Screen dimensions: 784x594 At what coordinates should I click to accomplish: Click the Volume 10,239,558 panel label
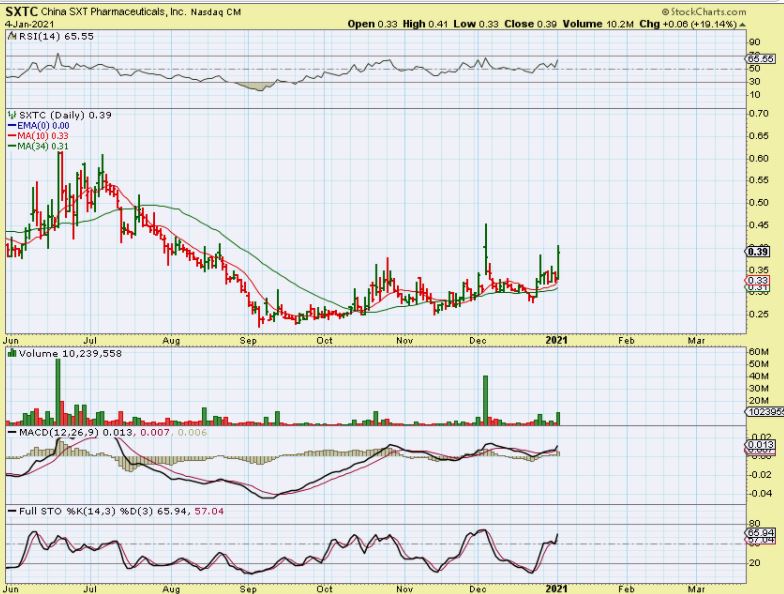click(x=70, y=354)
